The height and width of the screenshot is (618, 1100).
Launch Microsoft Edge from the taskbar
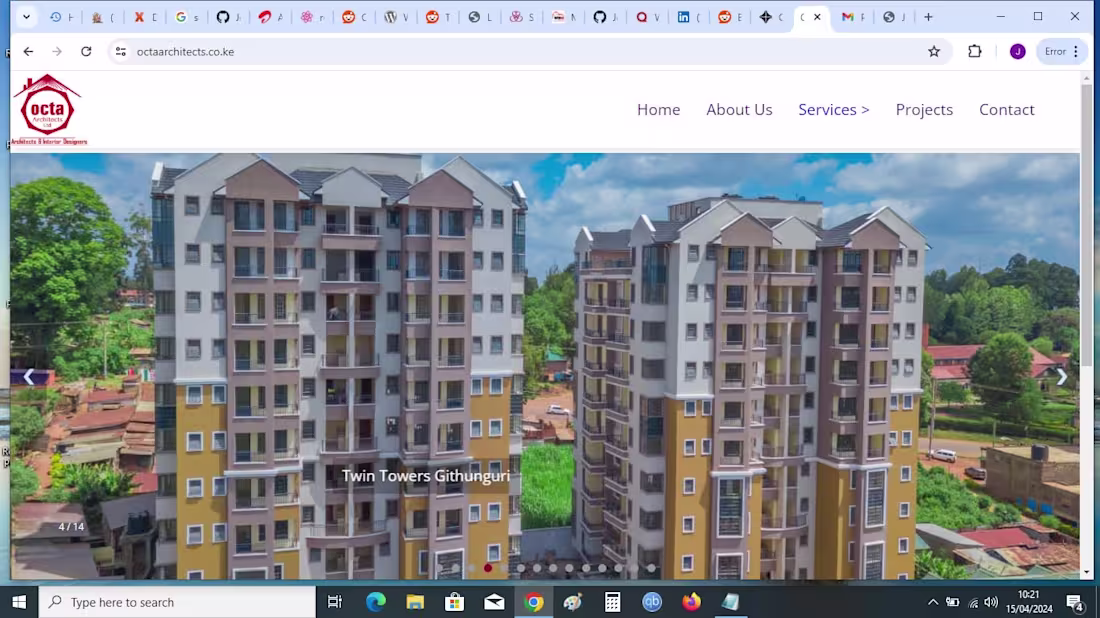[376, 602]
